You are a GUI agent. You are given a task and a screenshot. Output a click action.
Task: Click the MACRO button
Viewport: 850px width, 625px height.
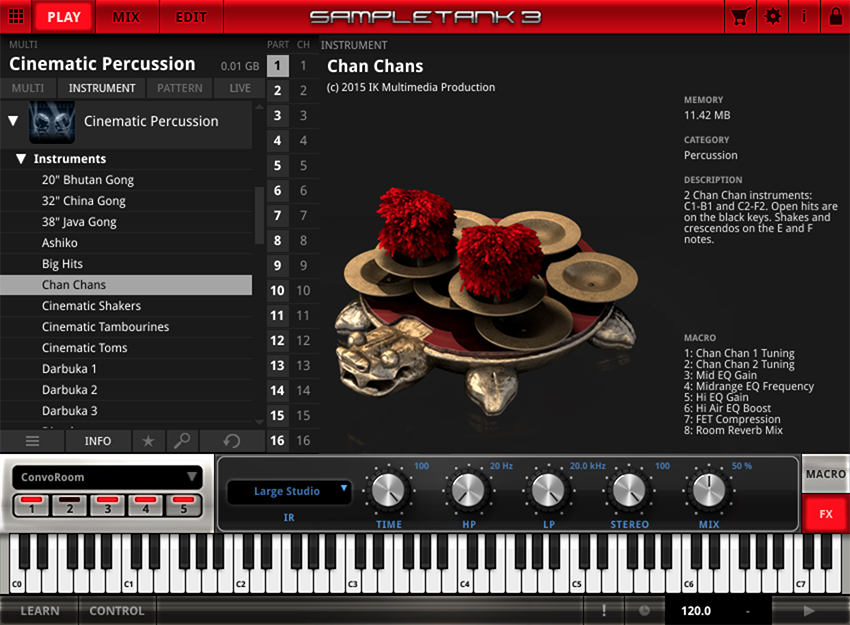825,474
